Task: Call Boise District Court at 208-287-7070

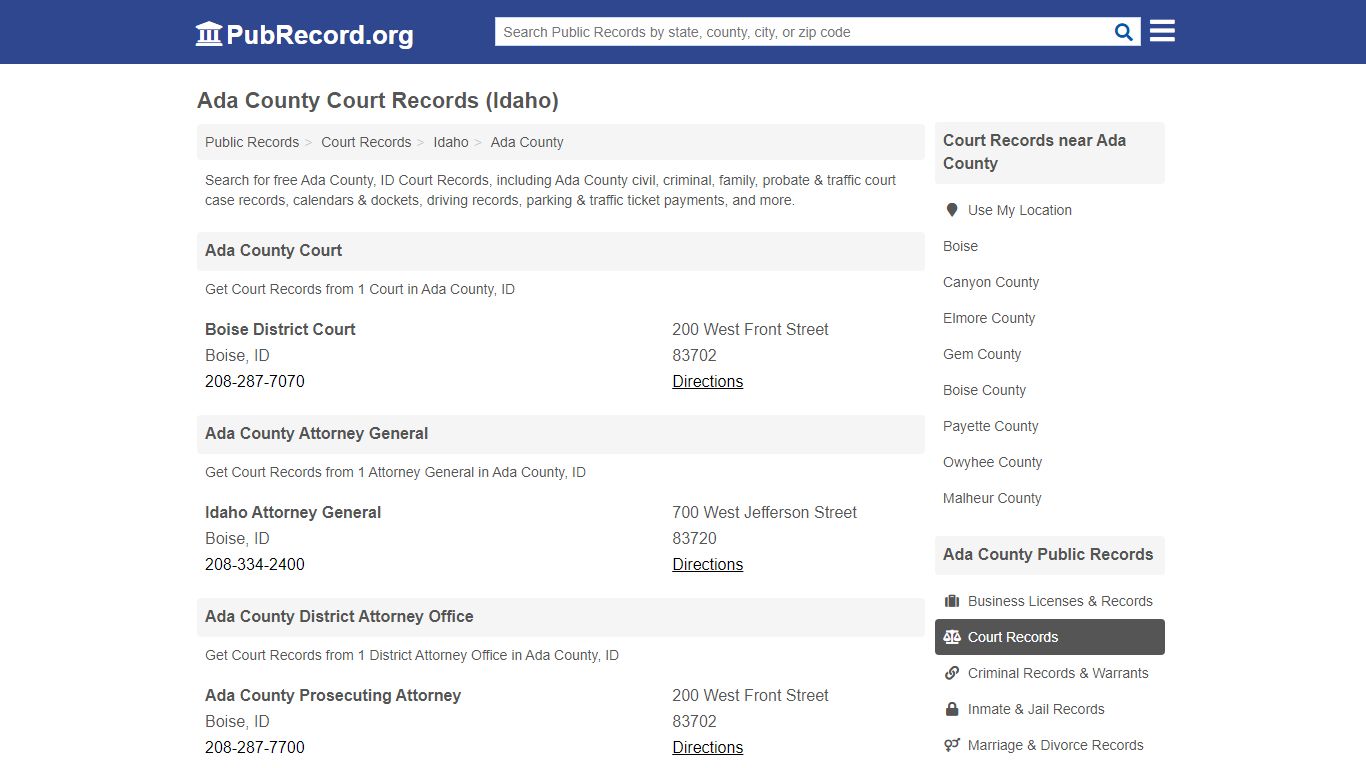Action: 255,381
